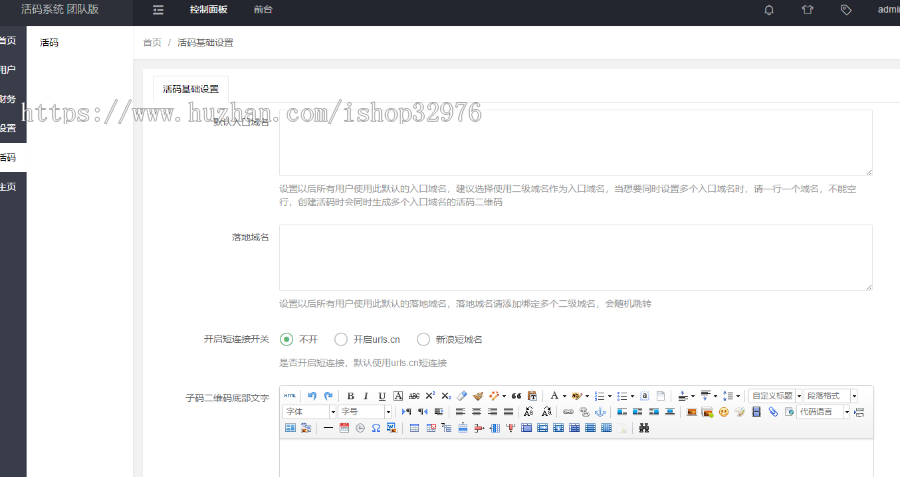Viewport: 900px width, 477px height.
Task: Expand ordered list style arrow
Action: [610, 396]
